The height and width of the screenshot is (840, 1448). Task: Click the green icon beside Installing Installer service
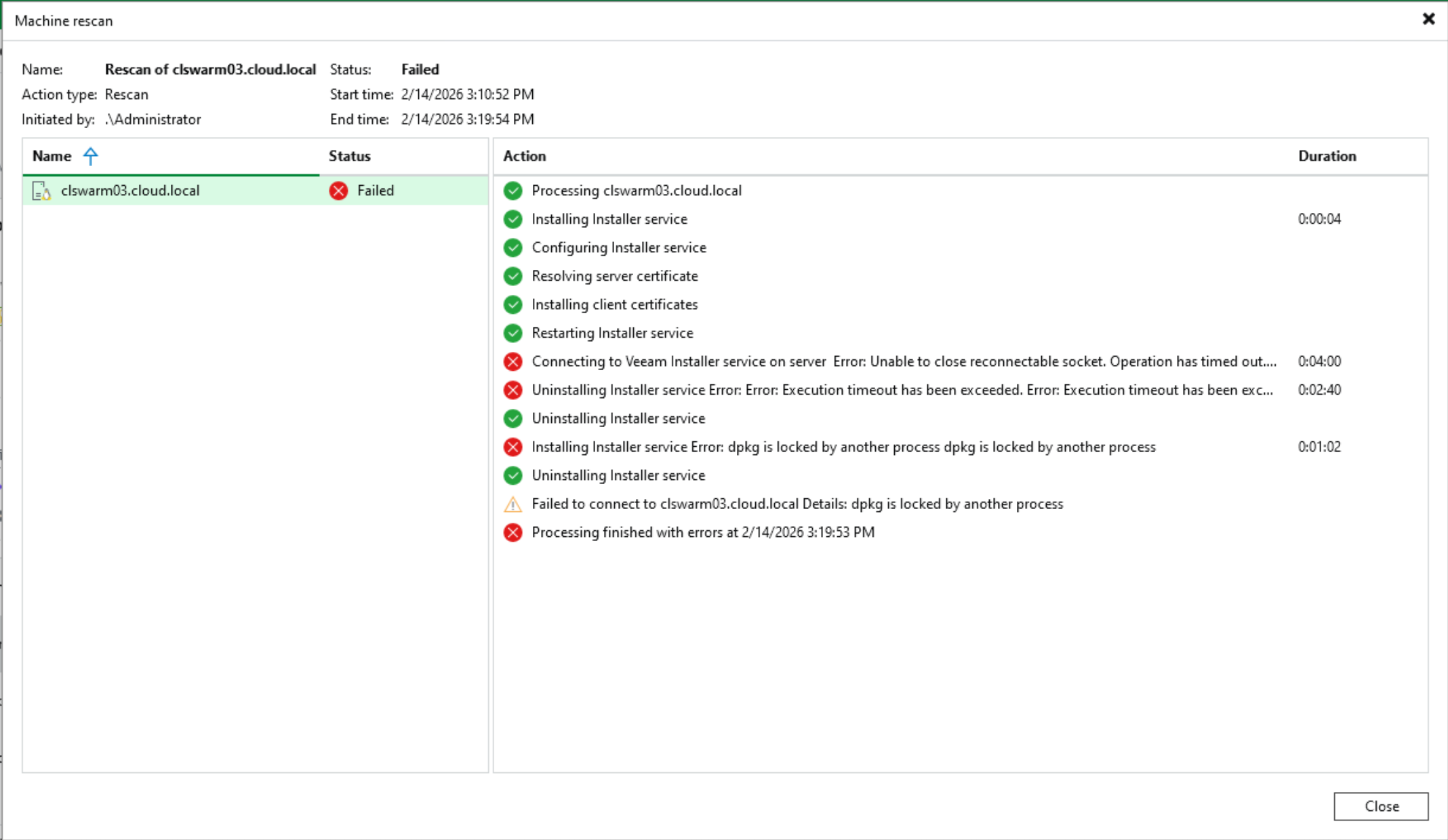click(x=513, y=219)
